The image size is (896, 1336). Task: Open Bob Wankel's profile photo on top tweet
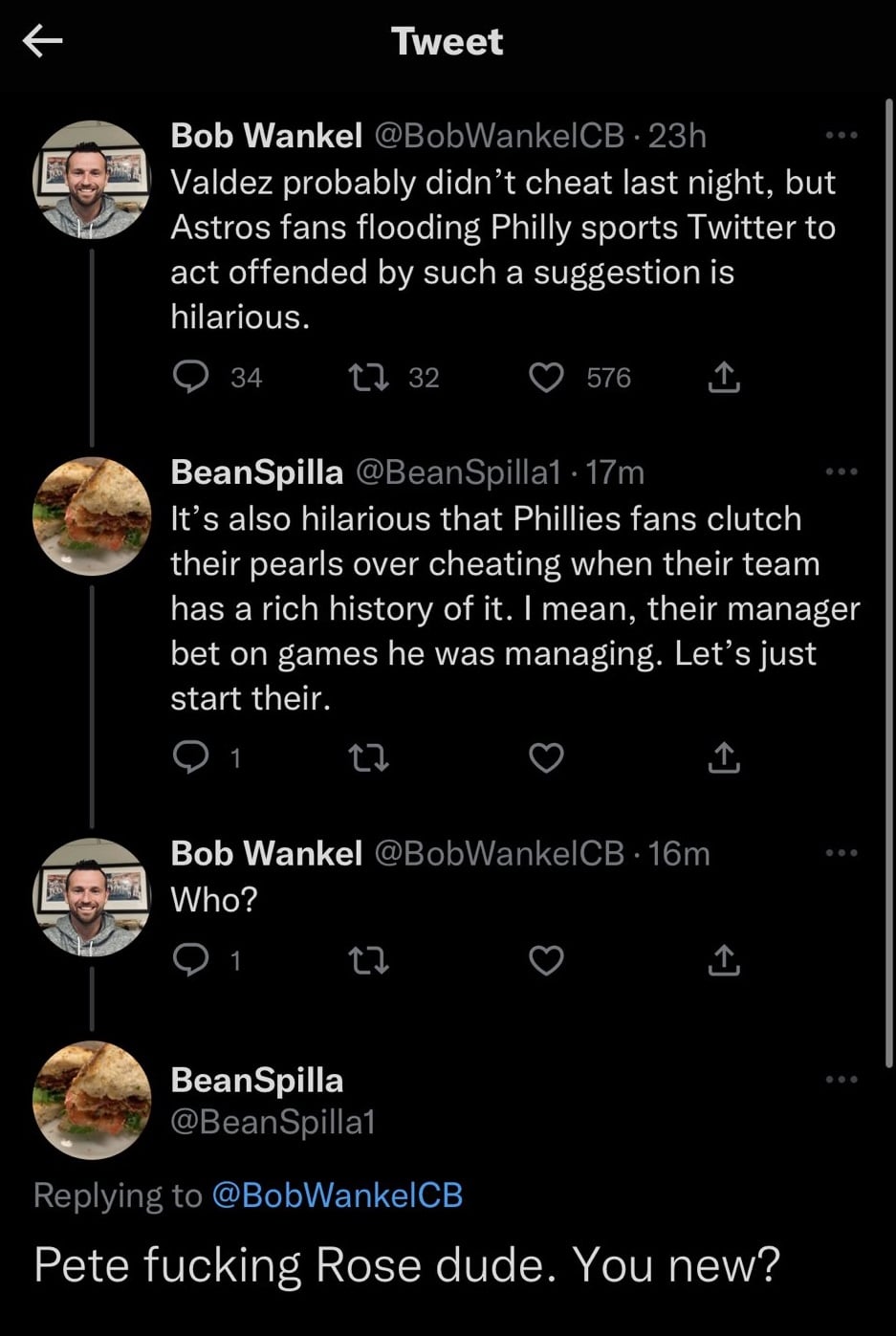[92, 180]
